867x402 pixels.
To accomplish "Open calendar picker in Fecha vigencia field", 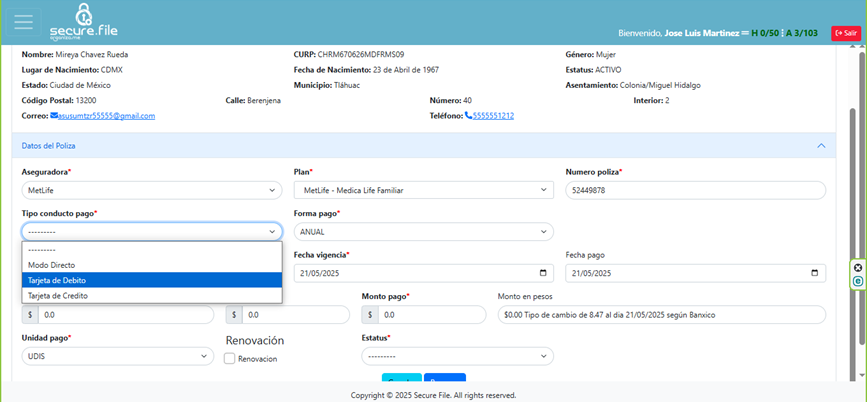I will (543, 273).
